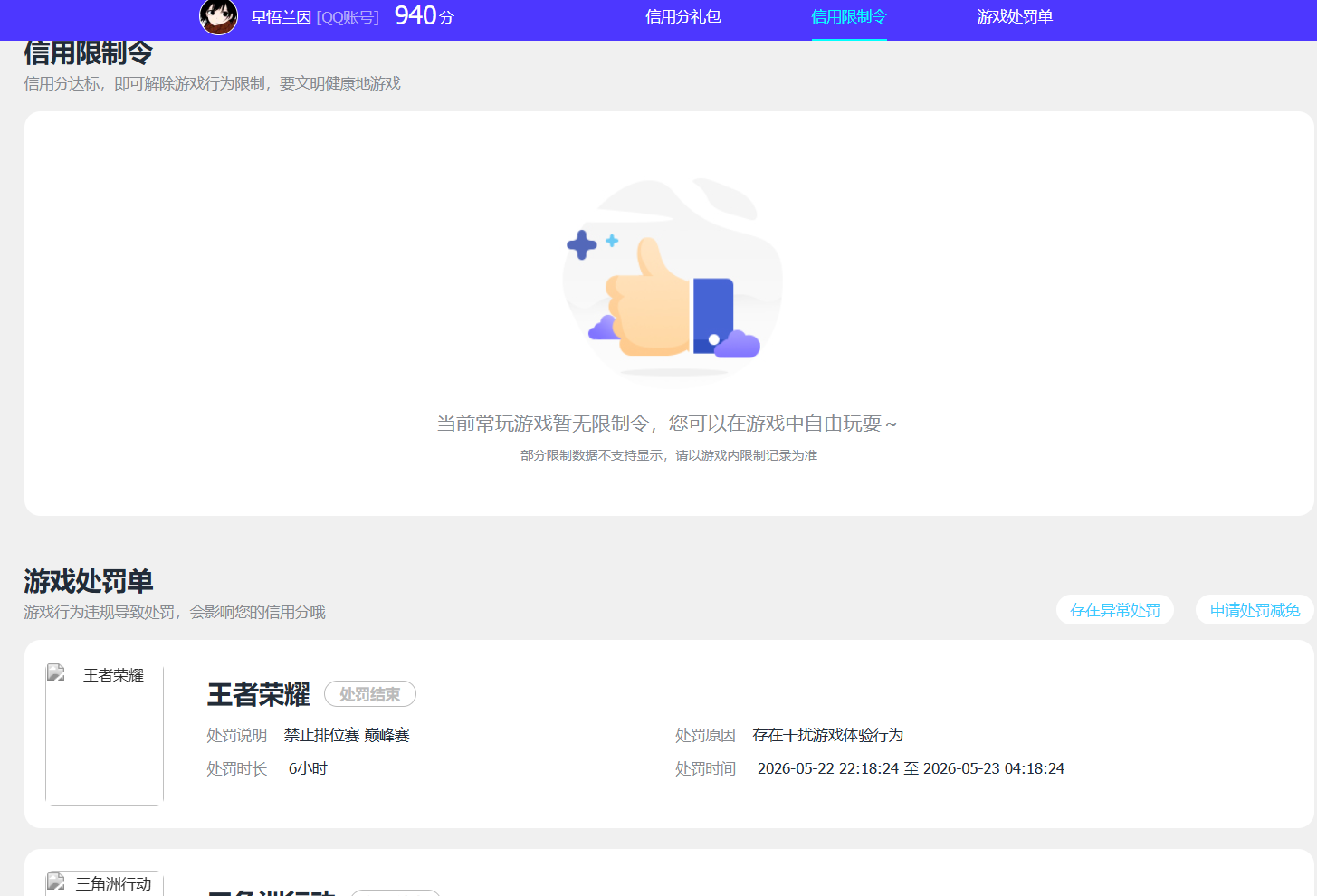Click the 游戏行为违规导致处罚 subtitle text

(175, 612)
